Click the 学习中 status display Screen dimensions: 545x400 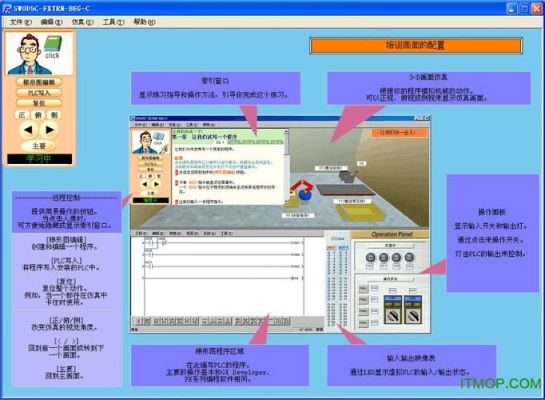click(x=40, y=159)
